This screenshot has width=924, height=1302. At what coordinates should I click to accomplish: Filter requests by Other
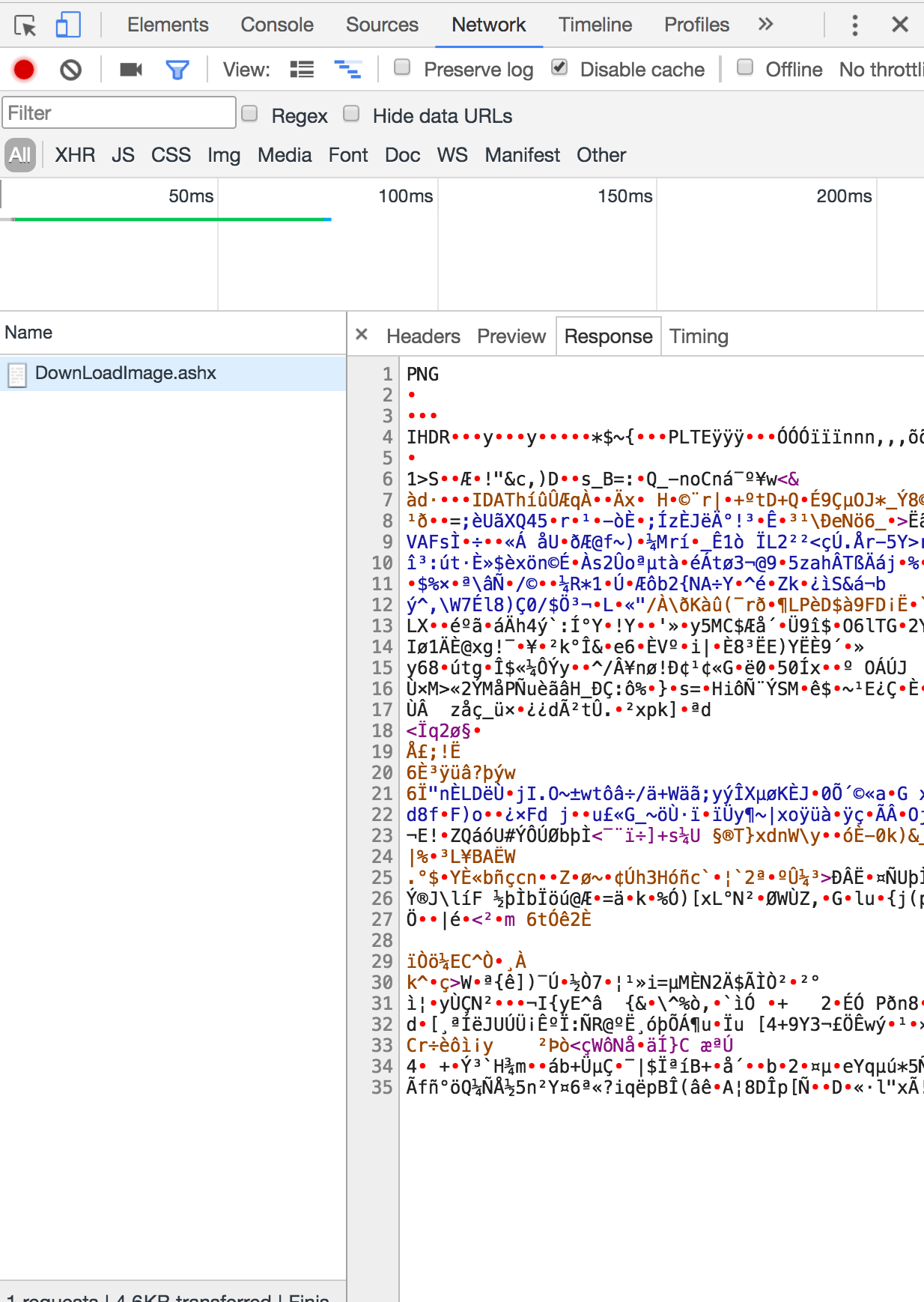[x=601, y=155]
